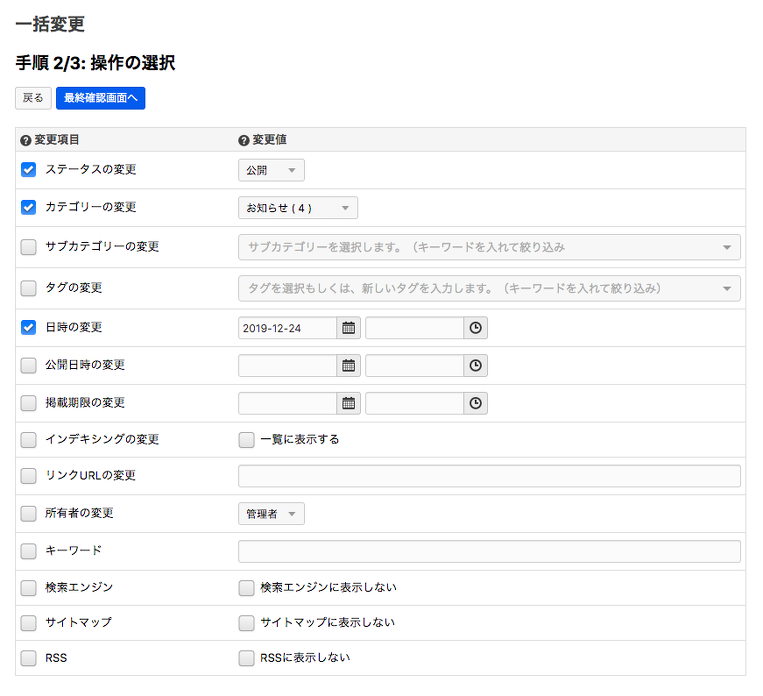Open calendar picker for 日時の変更 row
Screen dimensions: 763x696
coord(349,328)
